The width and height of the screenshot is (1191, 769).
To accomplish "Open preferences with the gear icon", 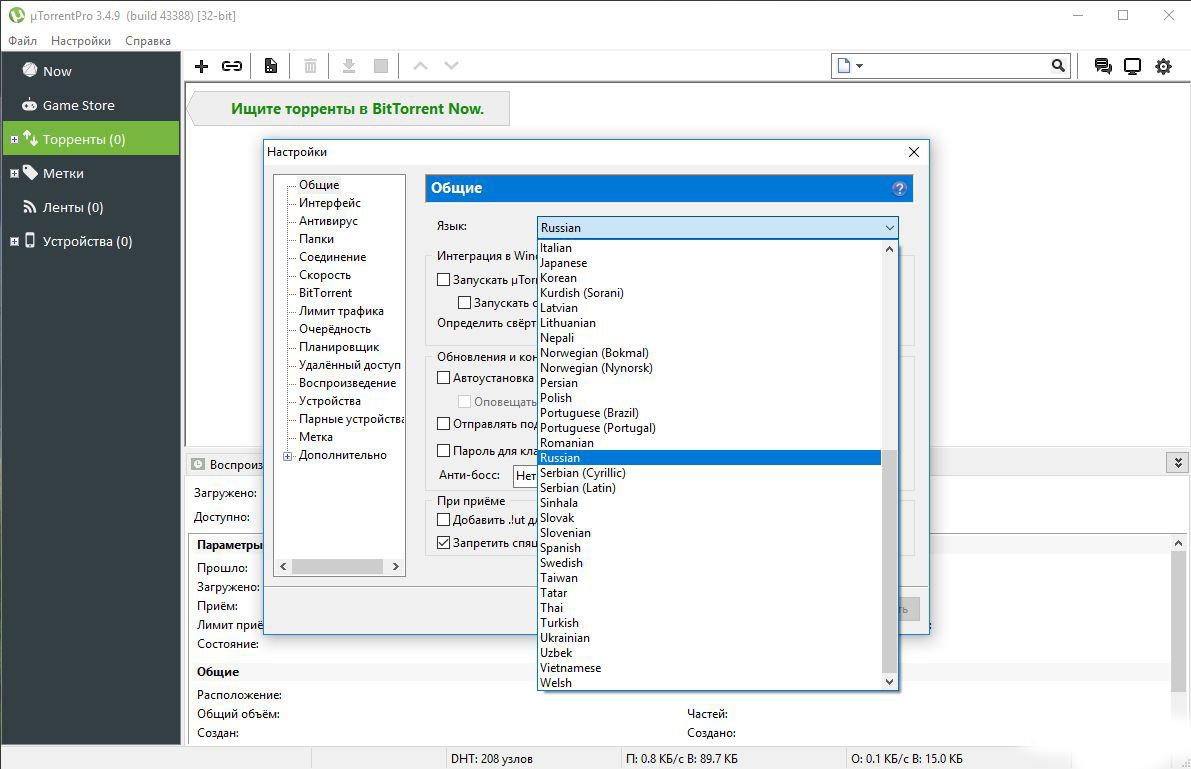I will coord(1163,66).
